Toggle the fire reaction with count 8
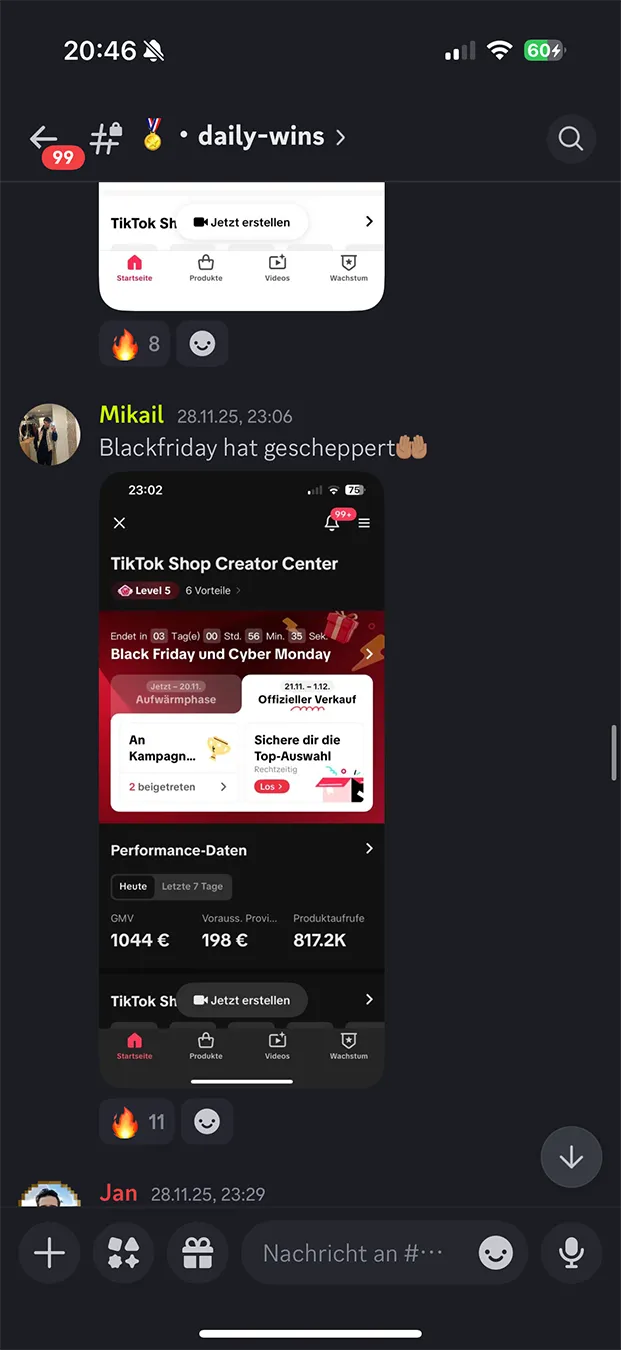Viewport: 621px width, 1350px height. 135,344
